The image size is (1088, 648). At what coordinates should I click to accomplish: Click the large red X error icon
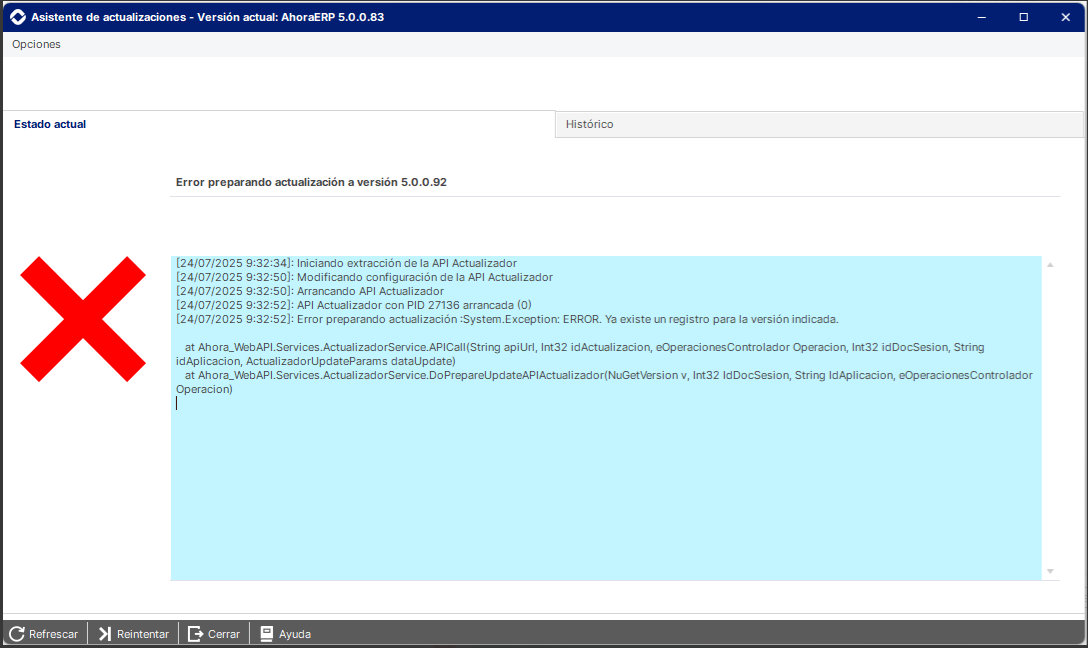click(83, 319)
